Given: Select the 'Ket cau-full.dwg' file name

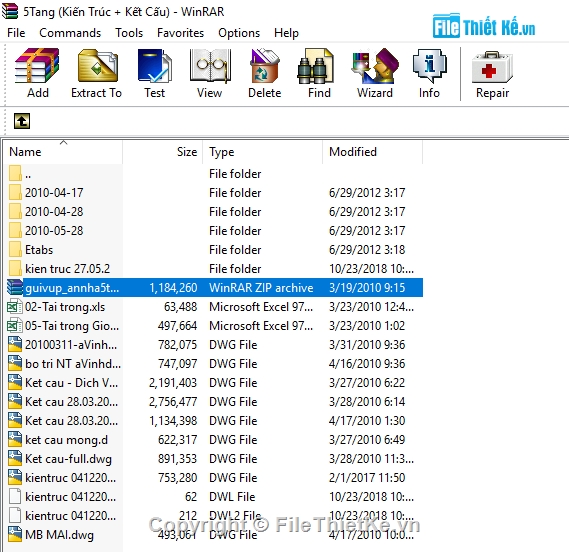Looking at the screenshot, I should click(x=68, y=459).
